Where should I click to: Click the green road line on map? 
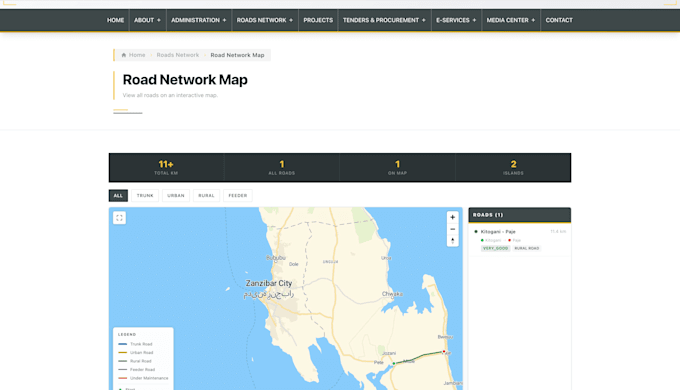click(420, 356)
